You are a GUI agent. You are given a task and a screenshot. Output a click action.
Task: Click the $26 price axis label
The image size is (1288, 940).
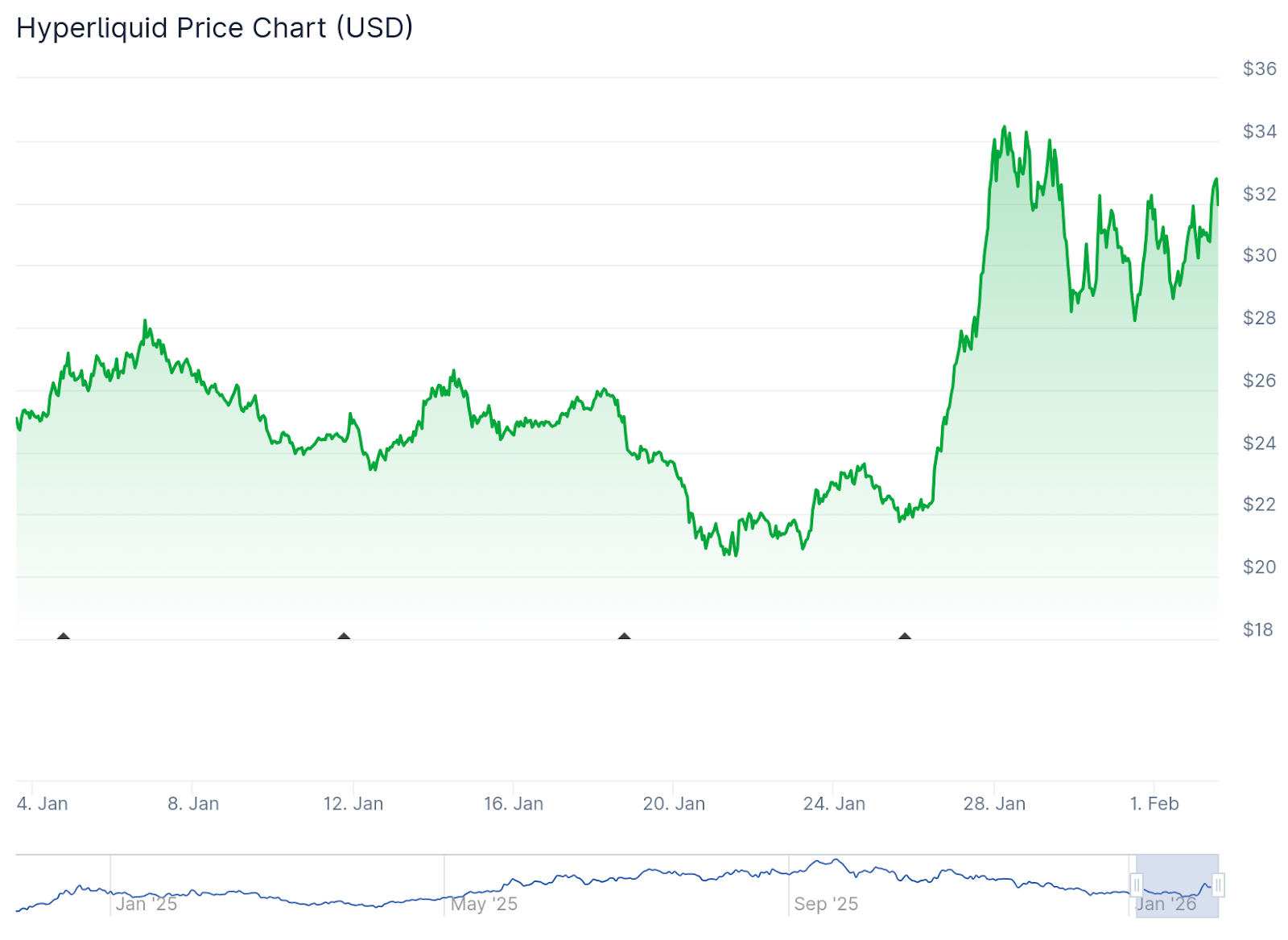(x=1259, y=380)
